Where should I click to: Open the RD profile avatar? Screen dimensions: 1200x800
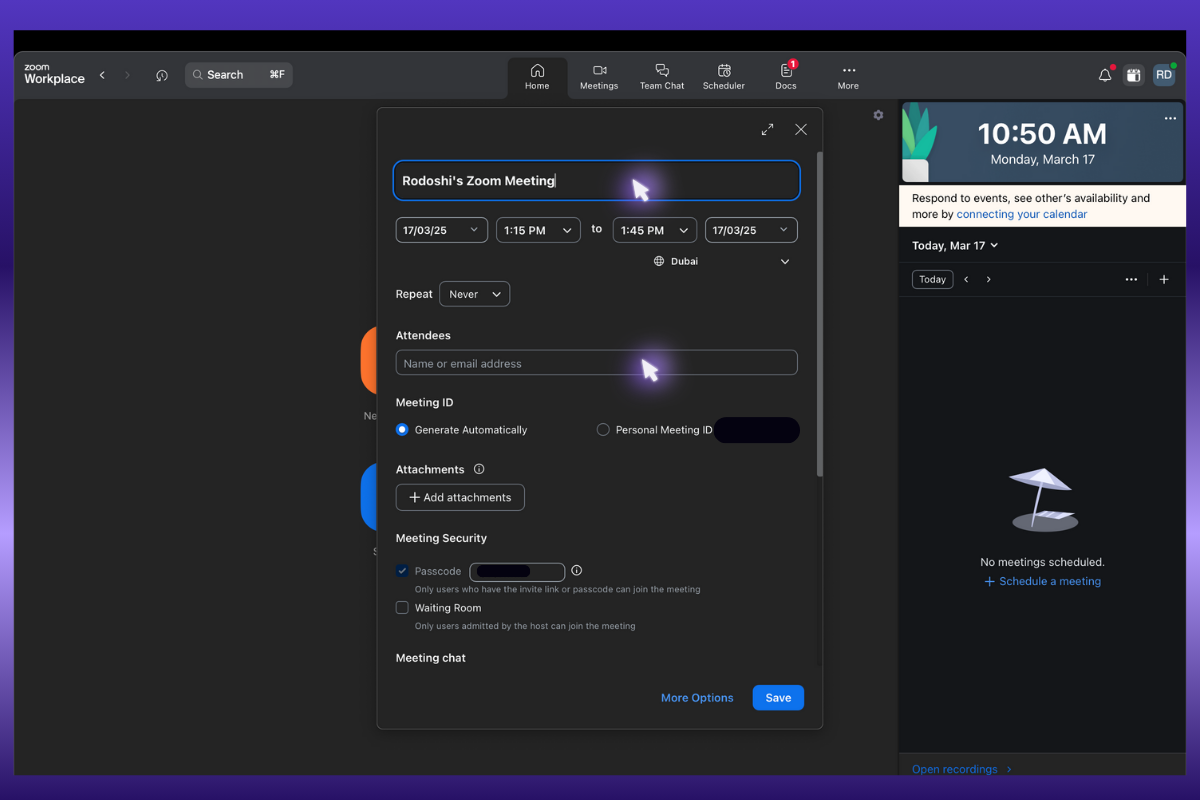1164,75
